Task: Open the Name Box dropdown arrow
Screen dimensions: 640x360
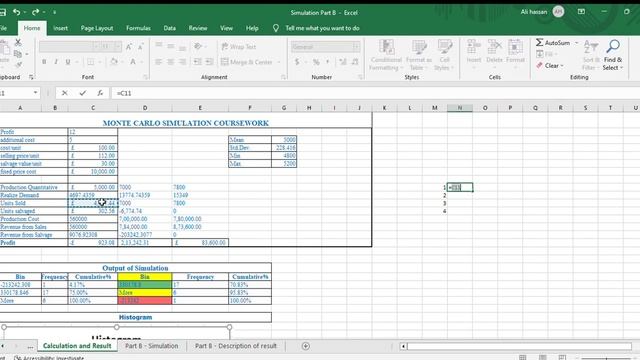Action: point(36,93)
